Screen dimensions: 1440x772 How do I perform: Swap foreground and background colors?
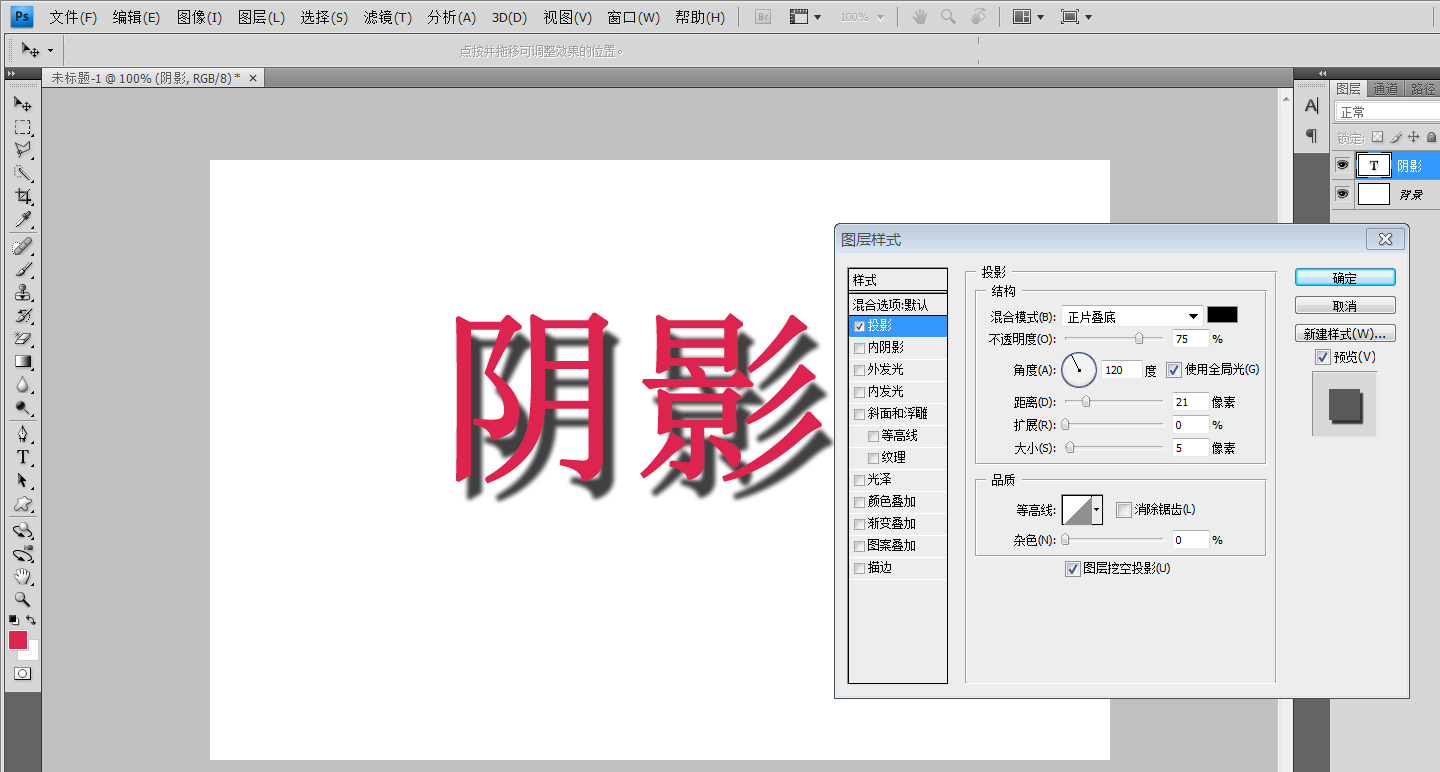[31, 620]
